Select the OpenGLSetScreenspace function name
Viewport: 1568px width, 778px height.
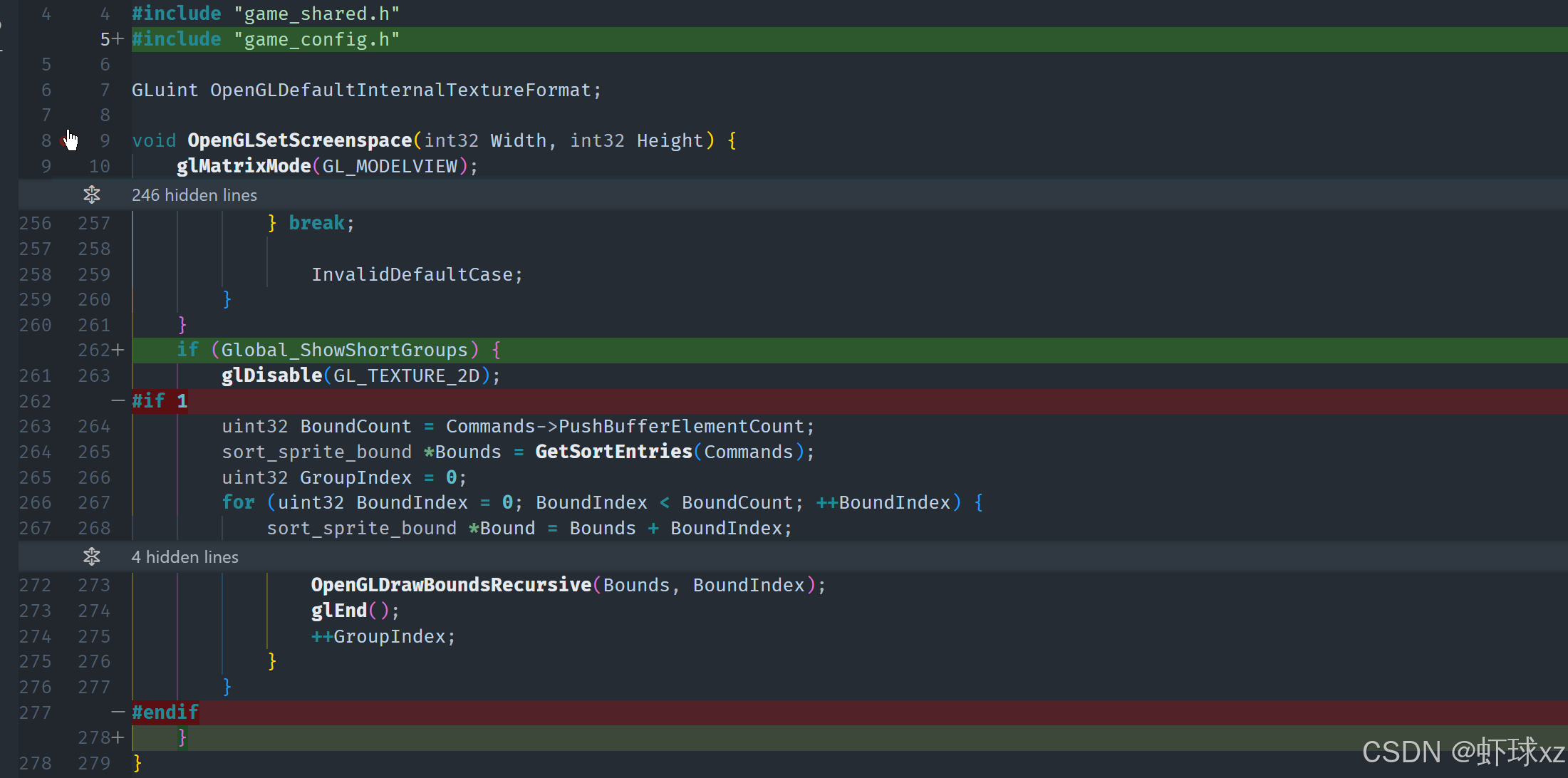299,140
